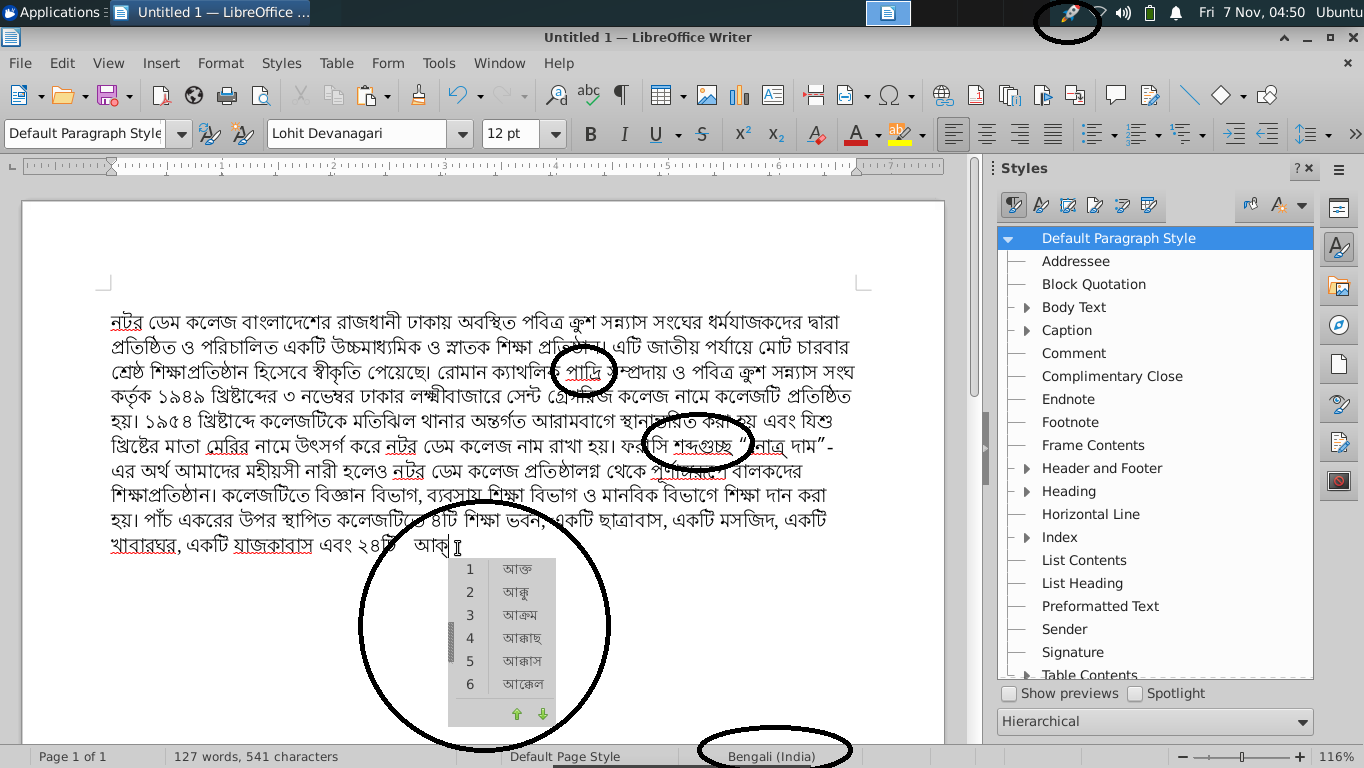The width and height of the screenshot is (1364, 768).
Task: Click the Save document icon
Action: pyautogui.click(x=107, y=96)
